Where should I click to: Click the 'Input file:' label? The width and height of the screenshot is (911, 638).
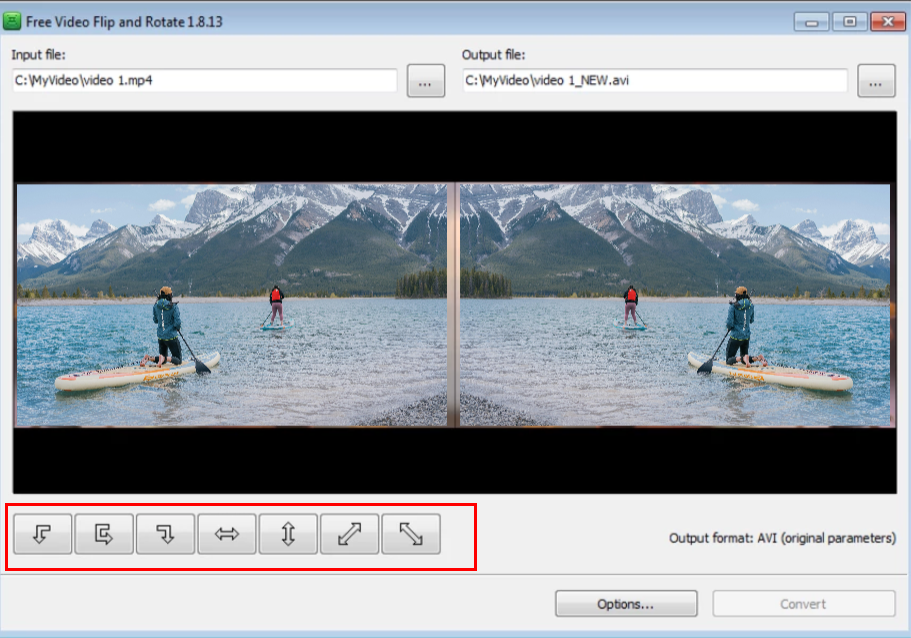coord(38,55)
